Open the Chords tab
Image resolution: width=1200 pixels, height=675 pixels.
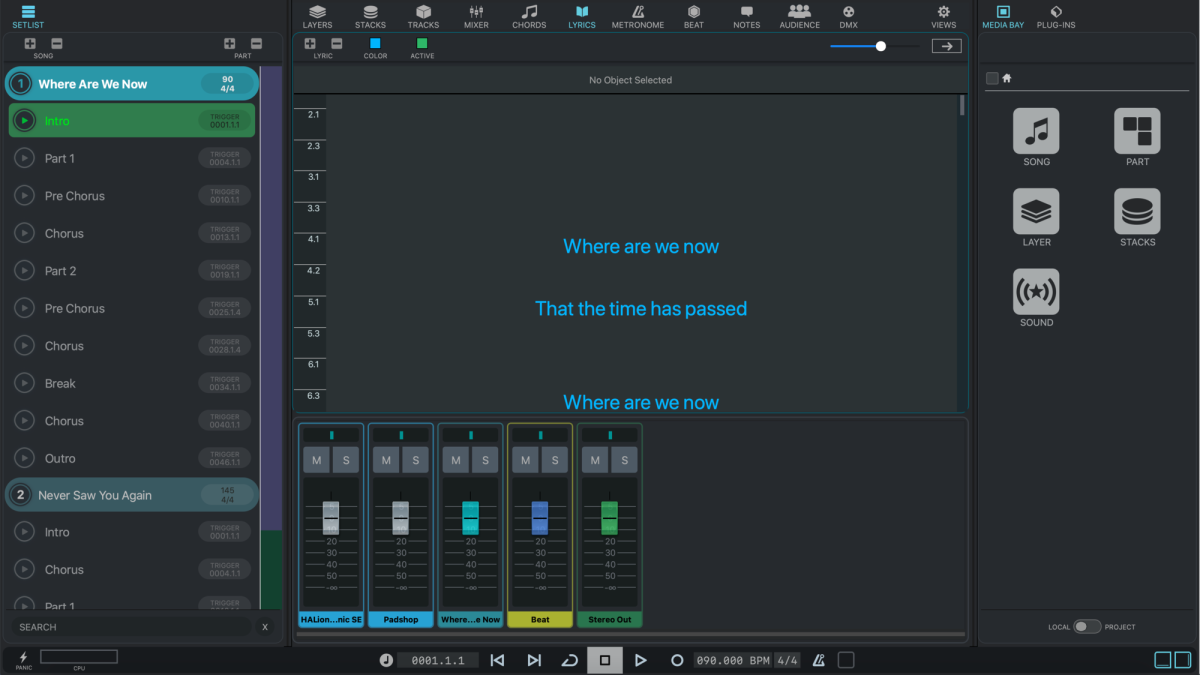click(529, 16)
